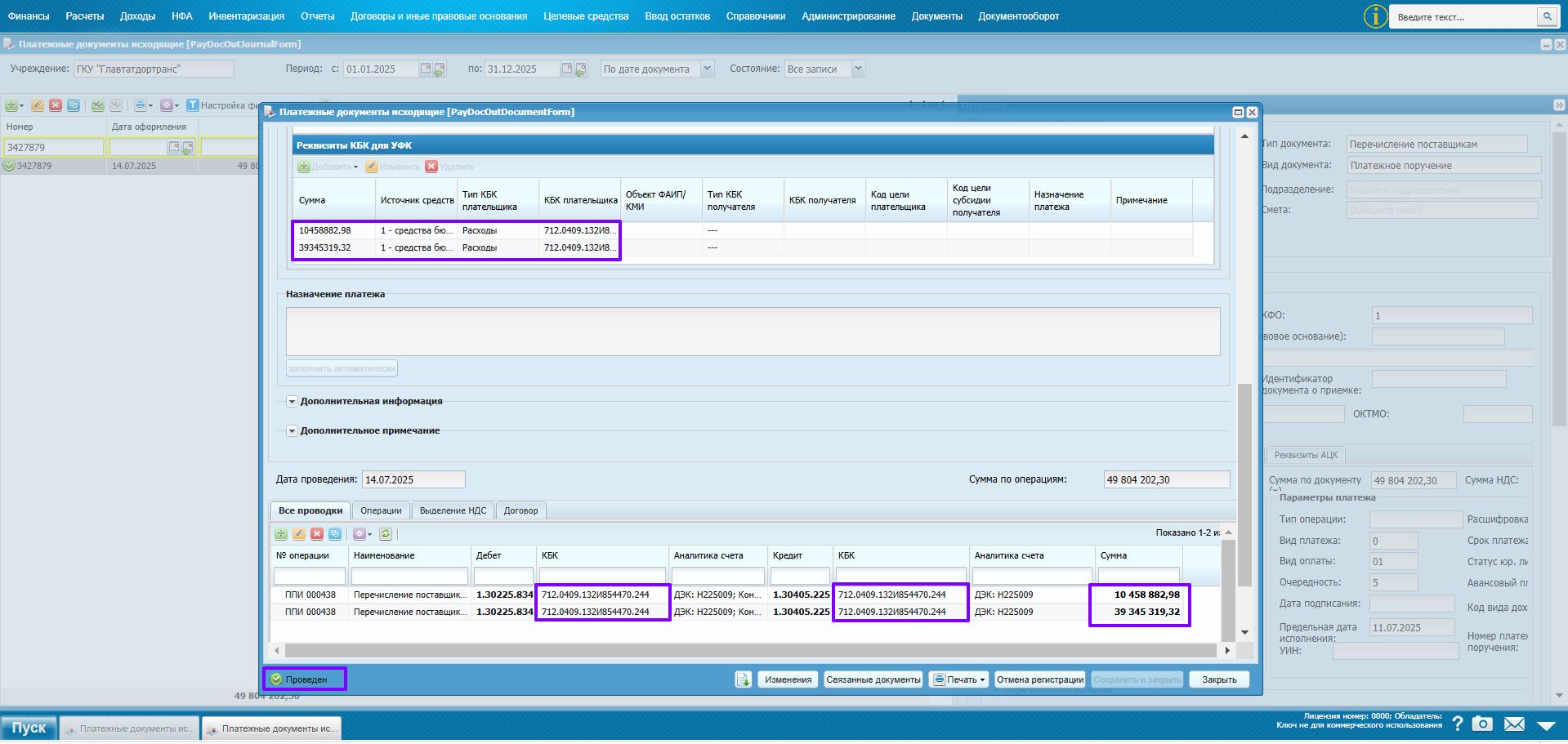
Task: Click the collapse arrows icon of right preview panel
Action: pos(1559,105)
